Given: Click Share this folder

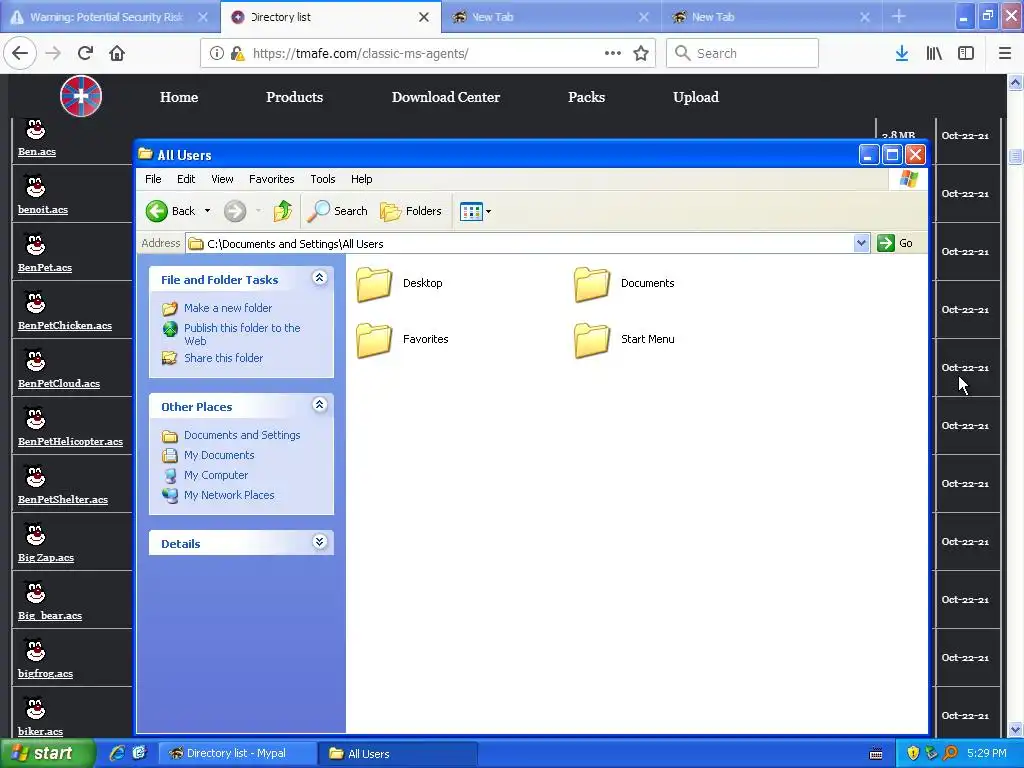Looking at the screenshot, I should (223, 358).
